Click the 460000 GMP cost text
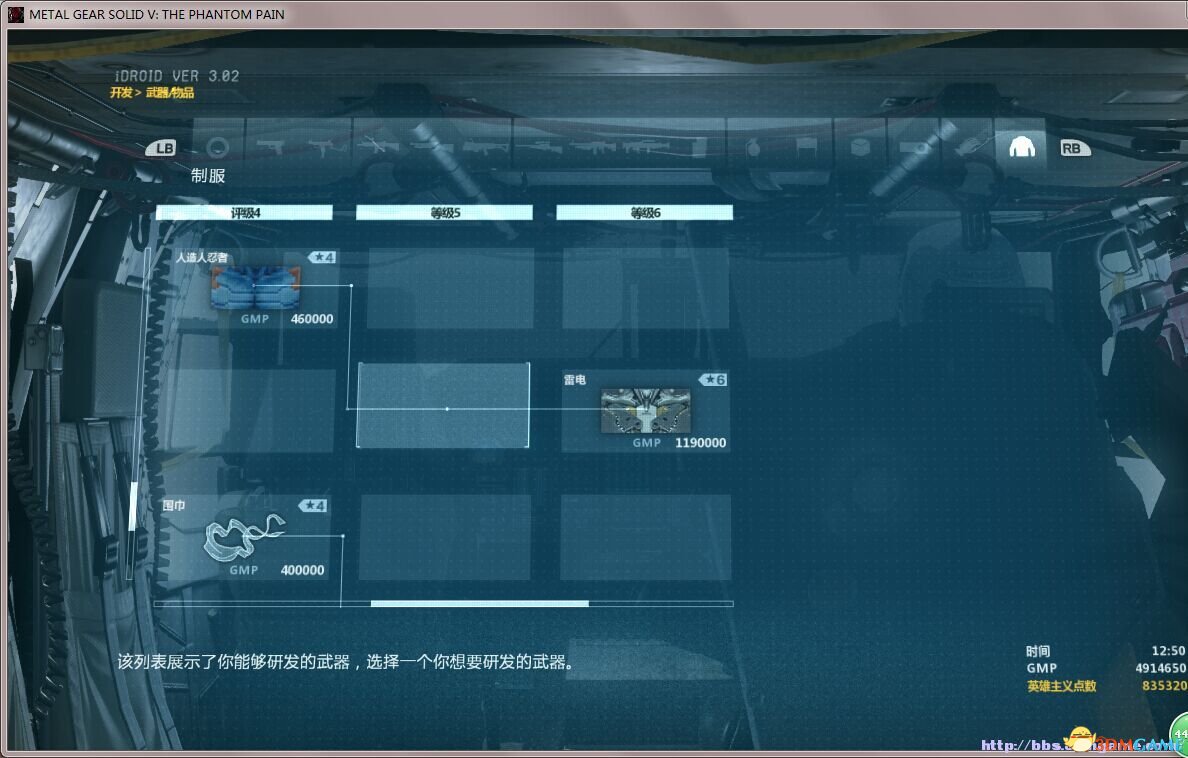The width and height of the screenshot is (1188, 758). (312, 319)
